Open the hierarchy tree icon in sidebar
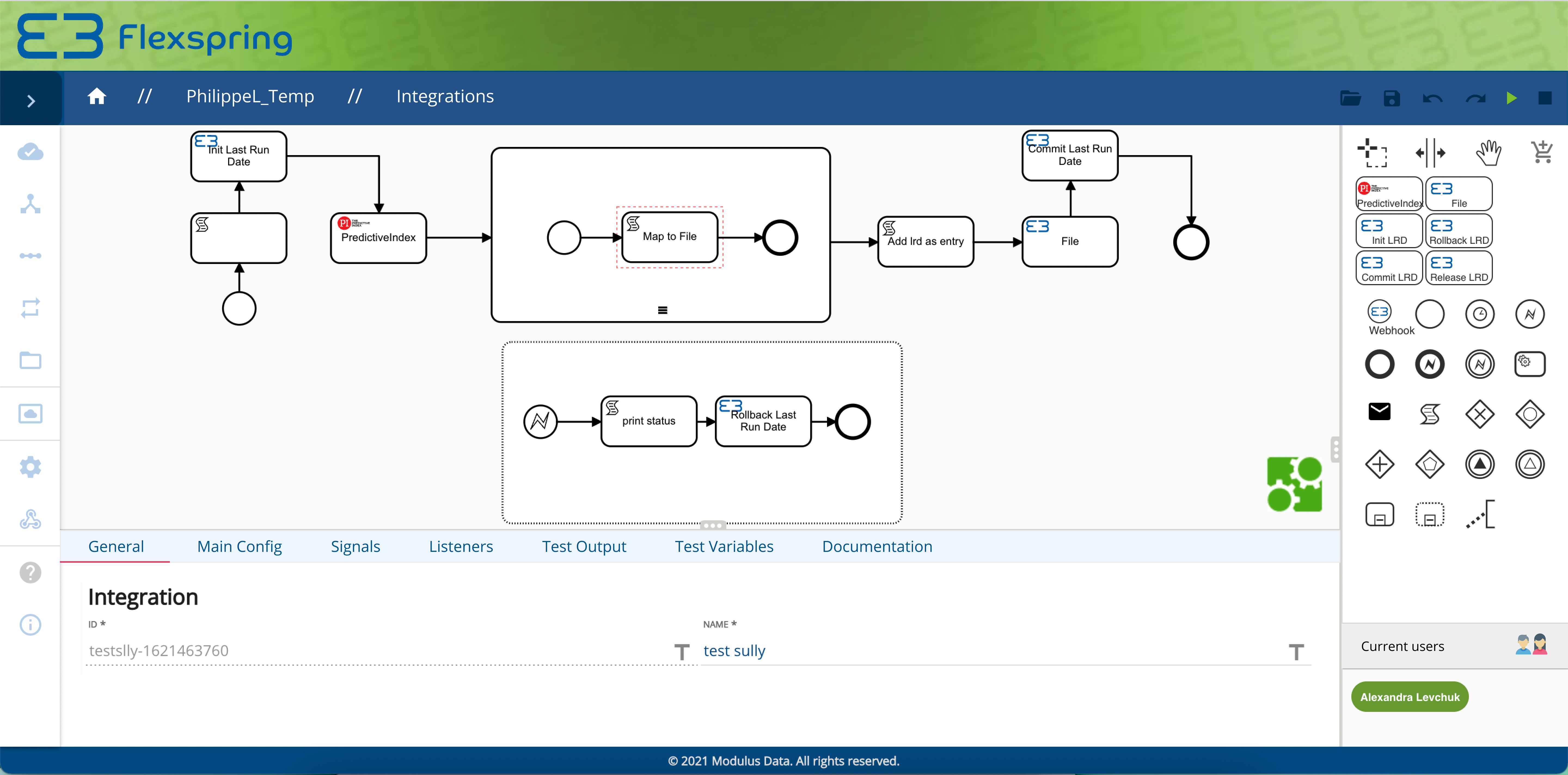 30,204
